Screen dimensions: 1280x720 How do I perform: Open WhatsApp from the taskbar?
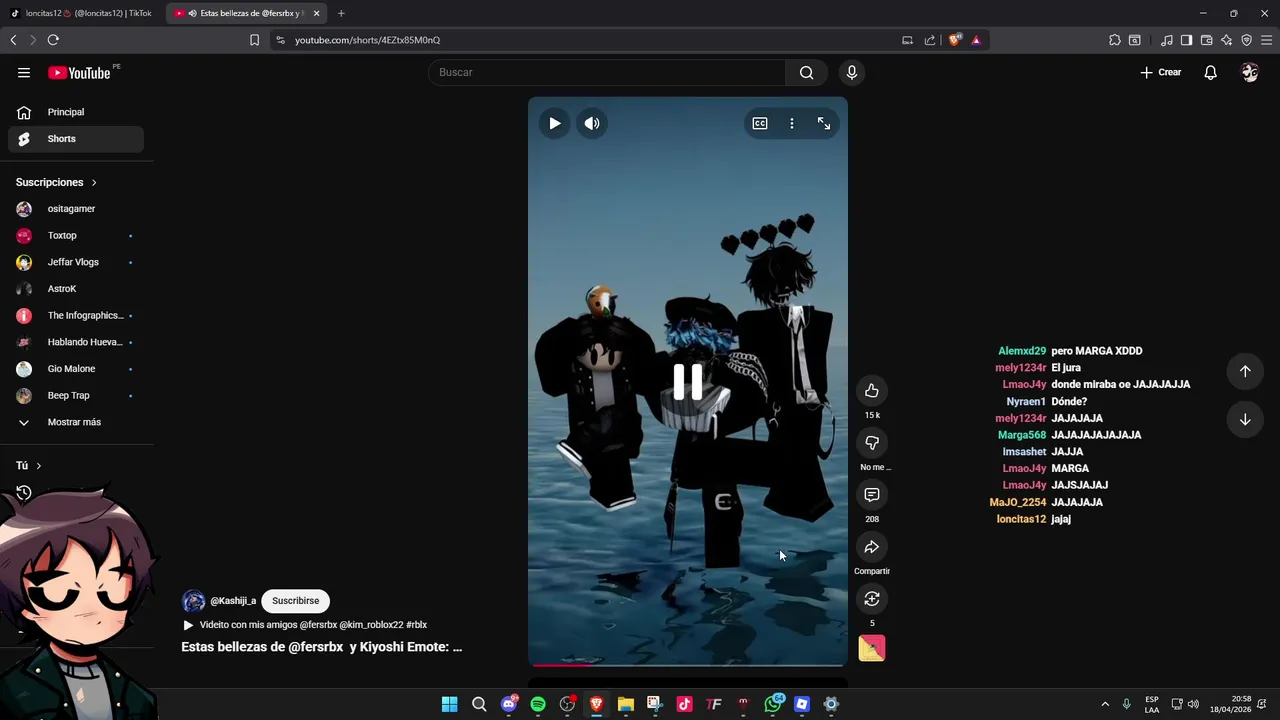click(x=772, y=704)
